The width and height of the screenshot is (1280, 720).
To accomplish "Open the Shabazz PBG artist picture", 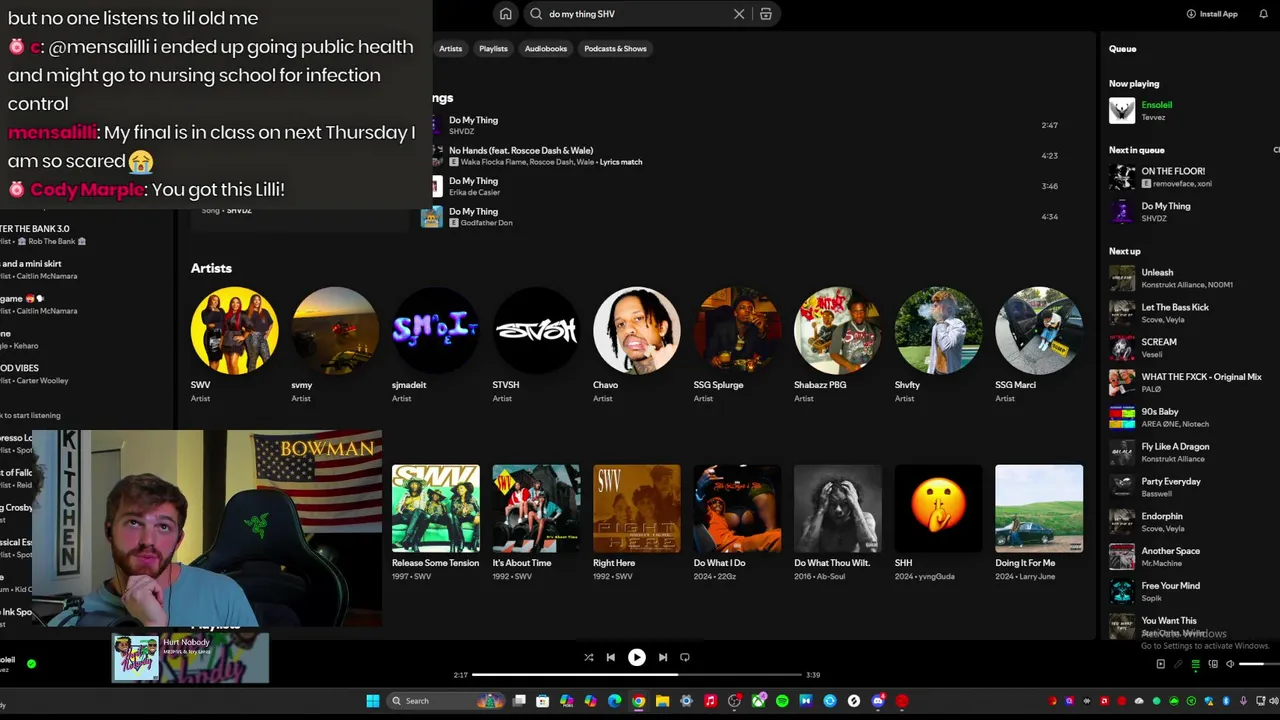I will [837, 331].
